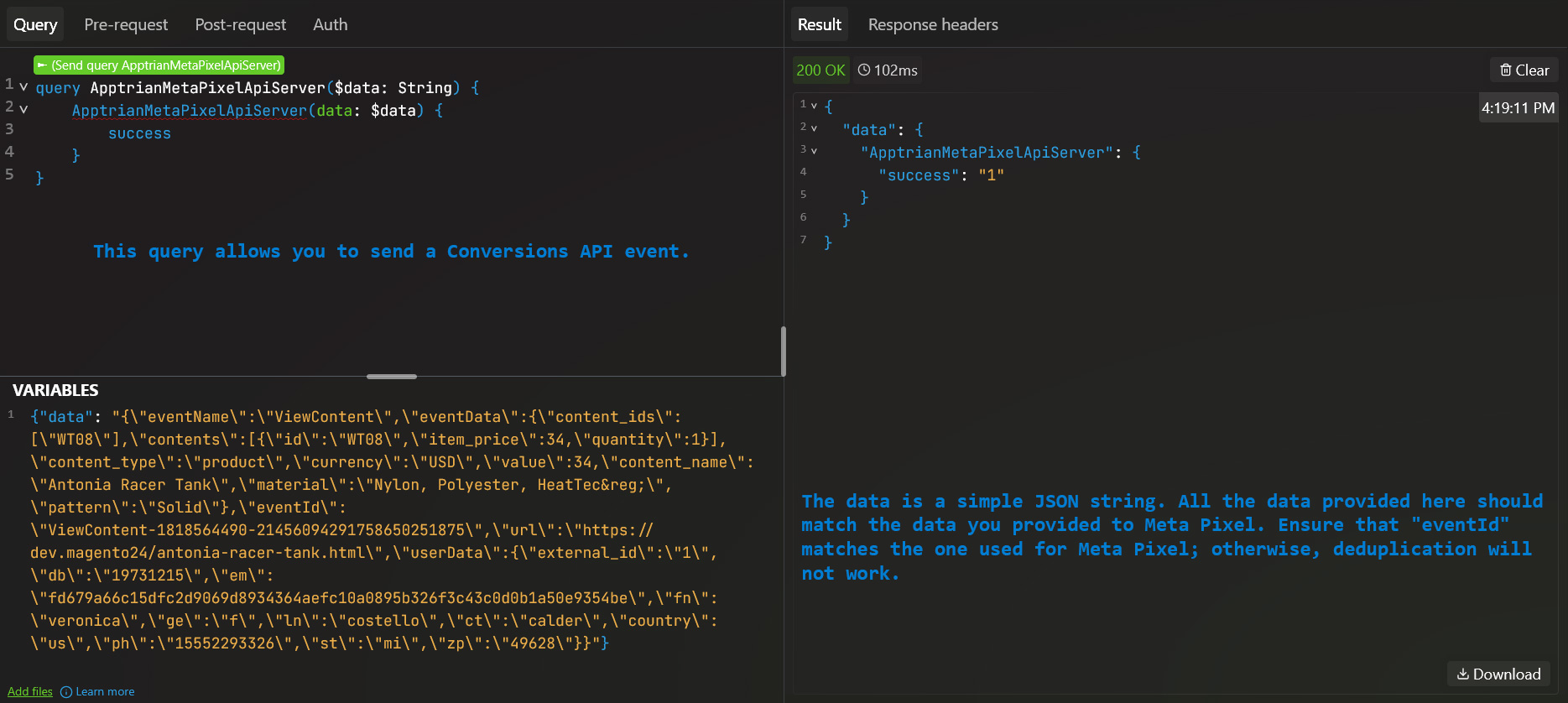This screenshot has height=703, width=1568.
Task: Click "success": "1" in the result
Action: click(941, 175)
